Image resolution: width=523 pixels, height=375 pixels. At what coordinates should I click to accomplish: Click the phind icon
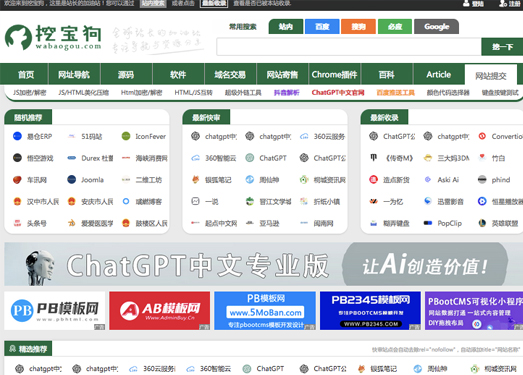coord(482,179)
